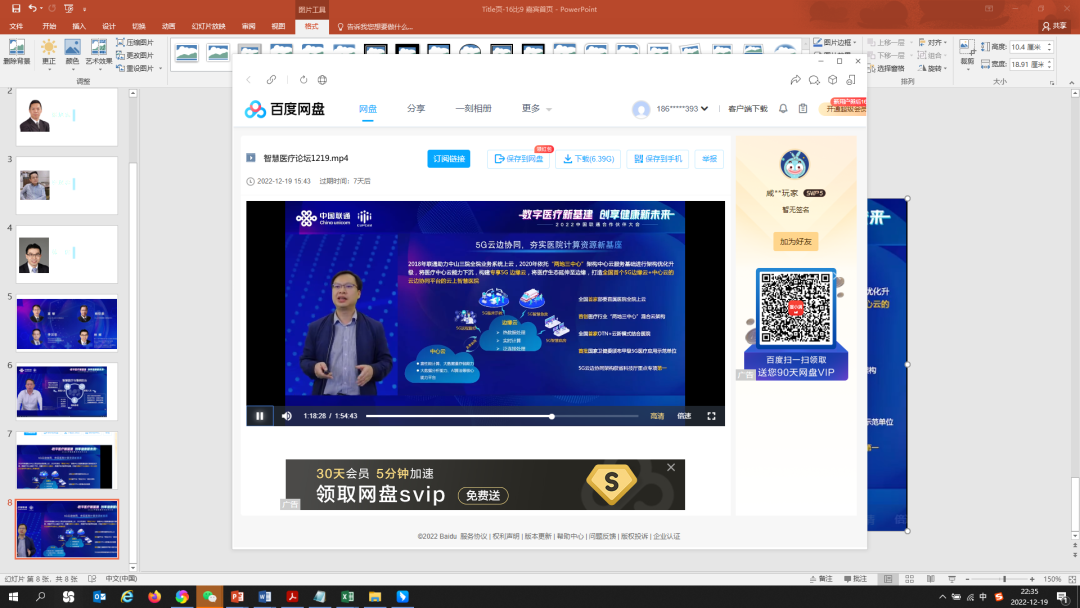Screen dimensions: 1080x608
Task: Open Artistic Effects (艺术效果) menu
Action: pos(98,52)
